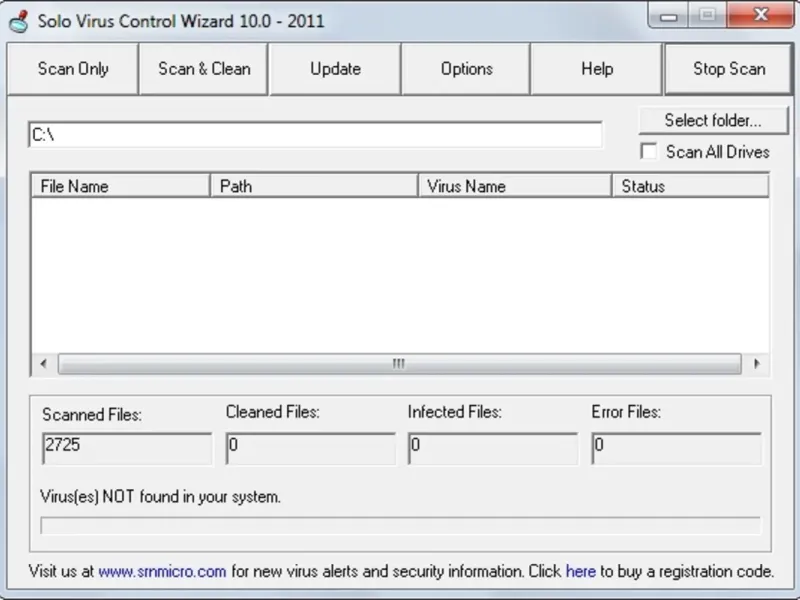Image resolution: width=800 pixels, height=600 pixels.
Task: Open Help
Action: pyautogui.click(x=596, y=69)
